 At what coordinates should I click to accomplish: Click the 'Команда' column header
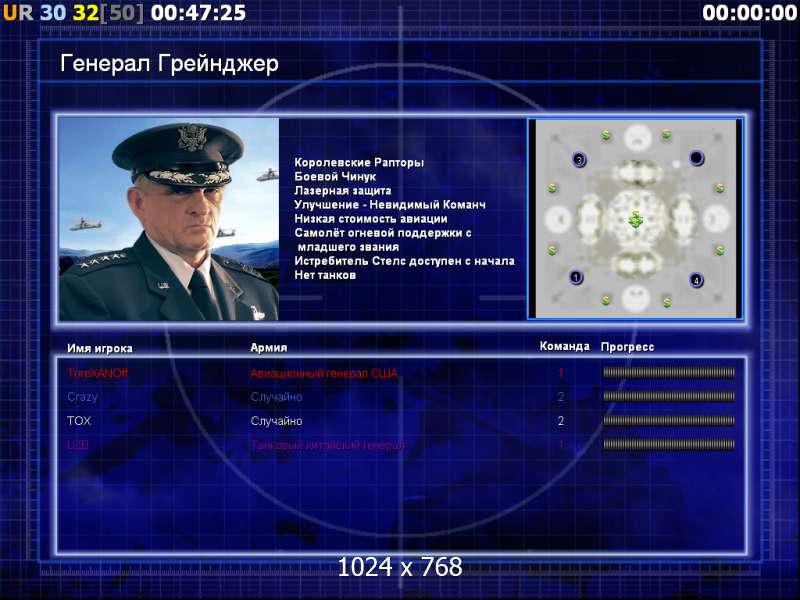pos(565,346)
